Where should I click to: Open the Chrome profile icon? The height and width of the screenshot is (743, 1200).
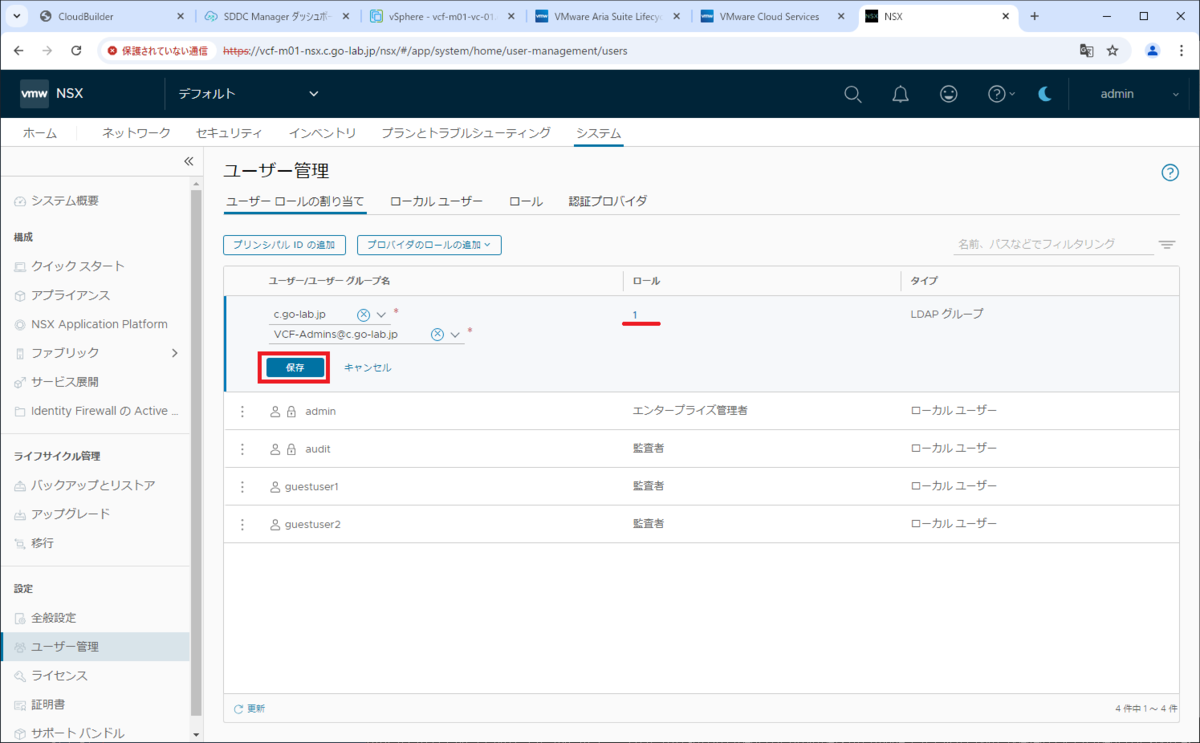click(x=1152, y=50)
